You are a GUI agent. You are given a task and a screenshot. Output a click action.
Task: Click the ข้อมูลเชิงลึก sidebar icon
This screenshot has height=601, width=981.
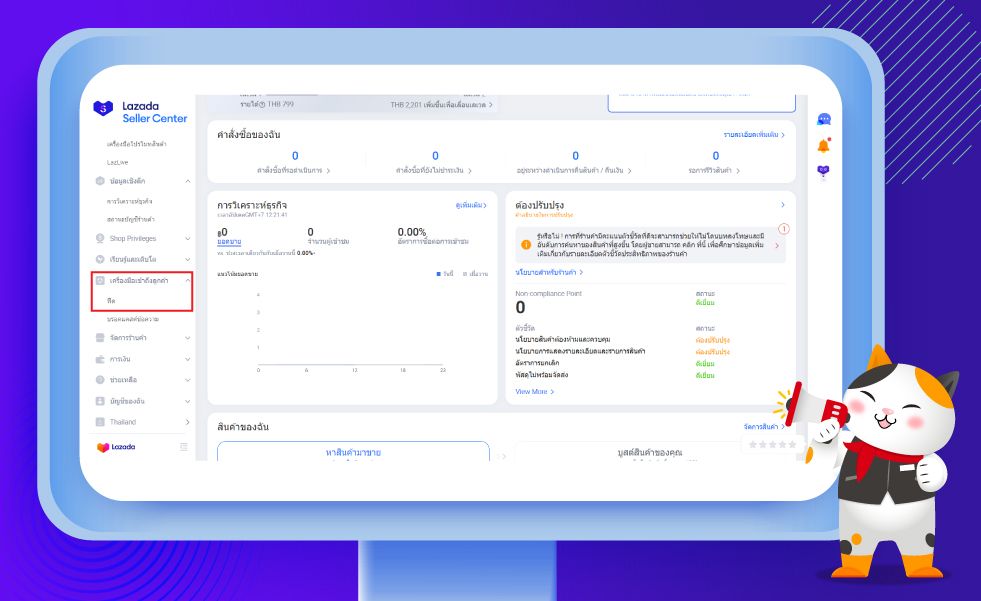click(x=99, y=181)
